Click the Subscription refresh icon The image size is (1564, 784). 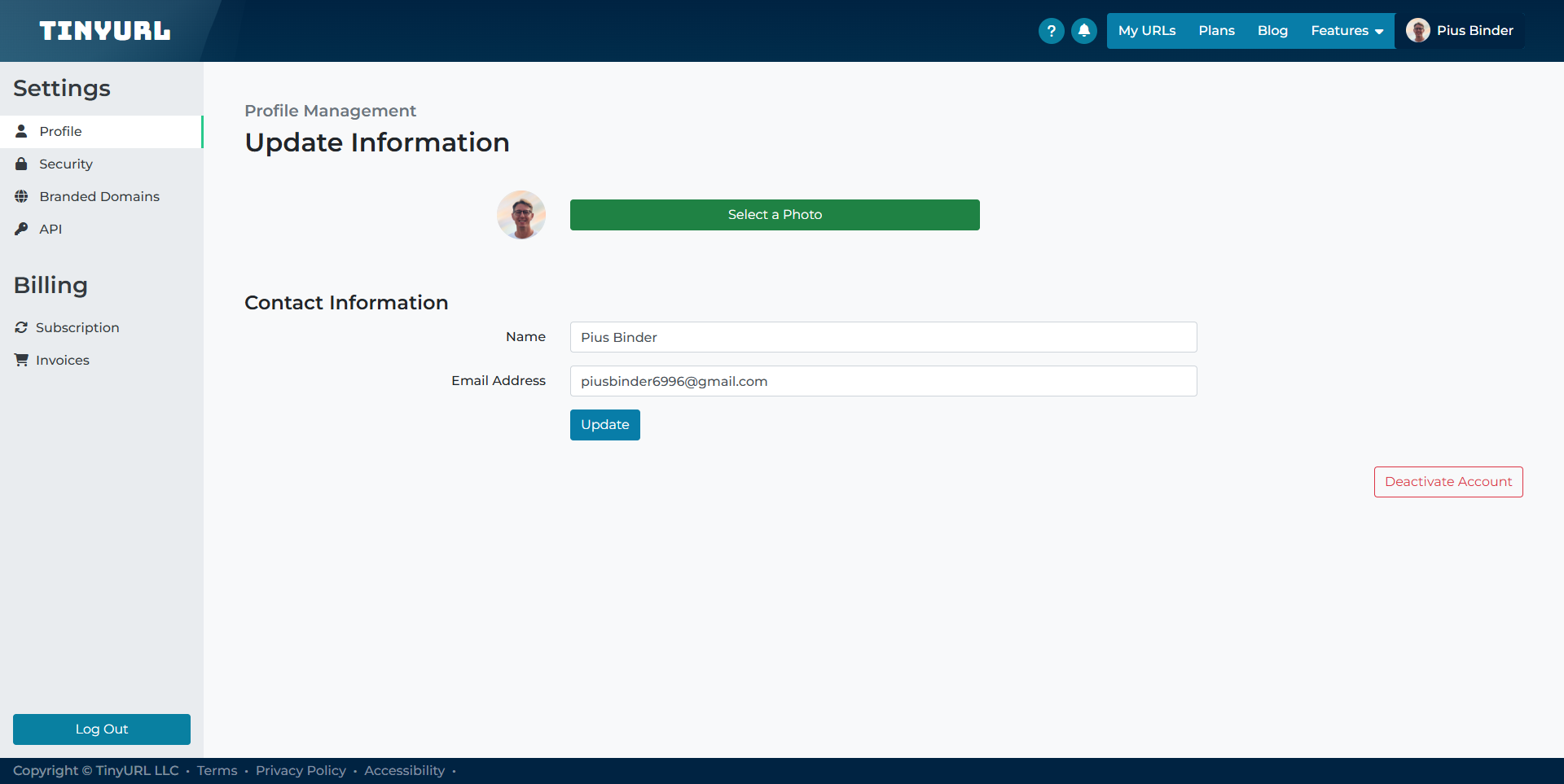click(21, 327)
